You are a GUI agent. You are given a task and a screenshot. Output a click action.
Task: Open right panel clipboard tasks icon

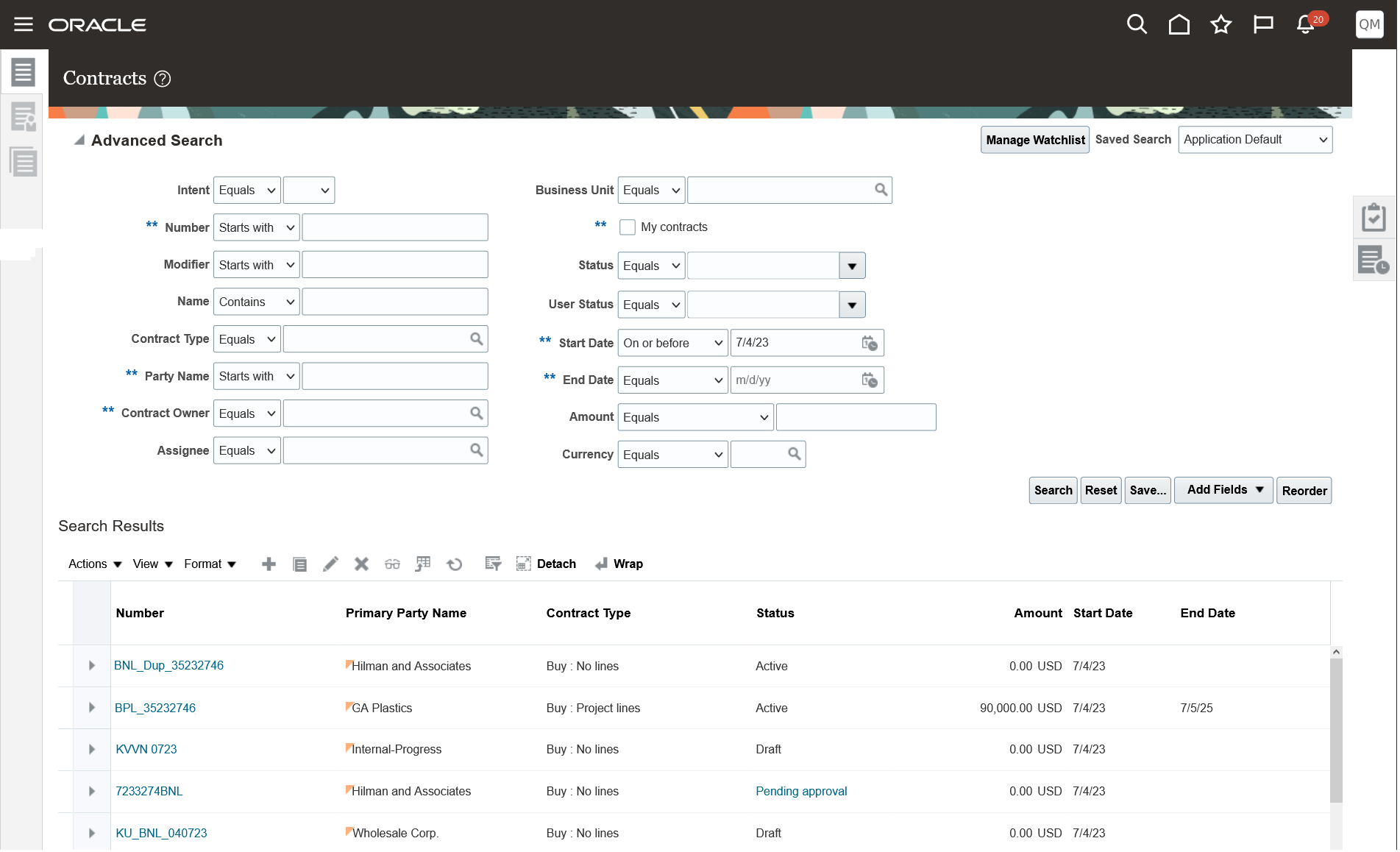click(x=1374, y=217)
